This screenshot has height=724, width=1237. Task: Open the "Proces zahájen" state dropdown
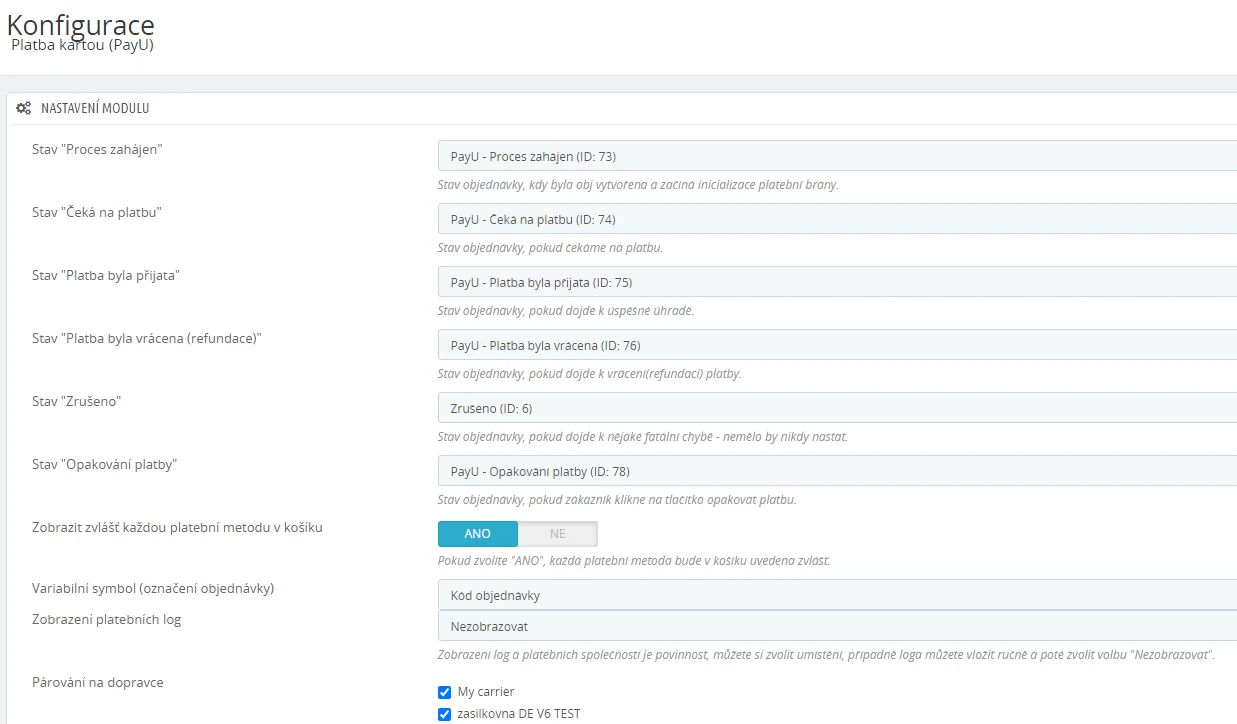836,156
